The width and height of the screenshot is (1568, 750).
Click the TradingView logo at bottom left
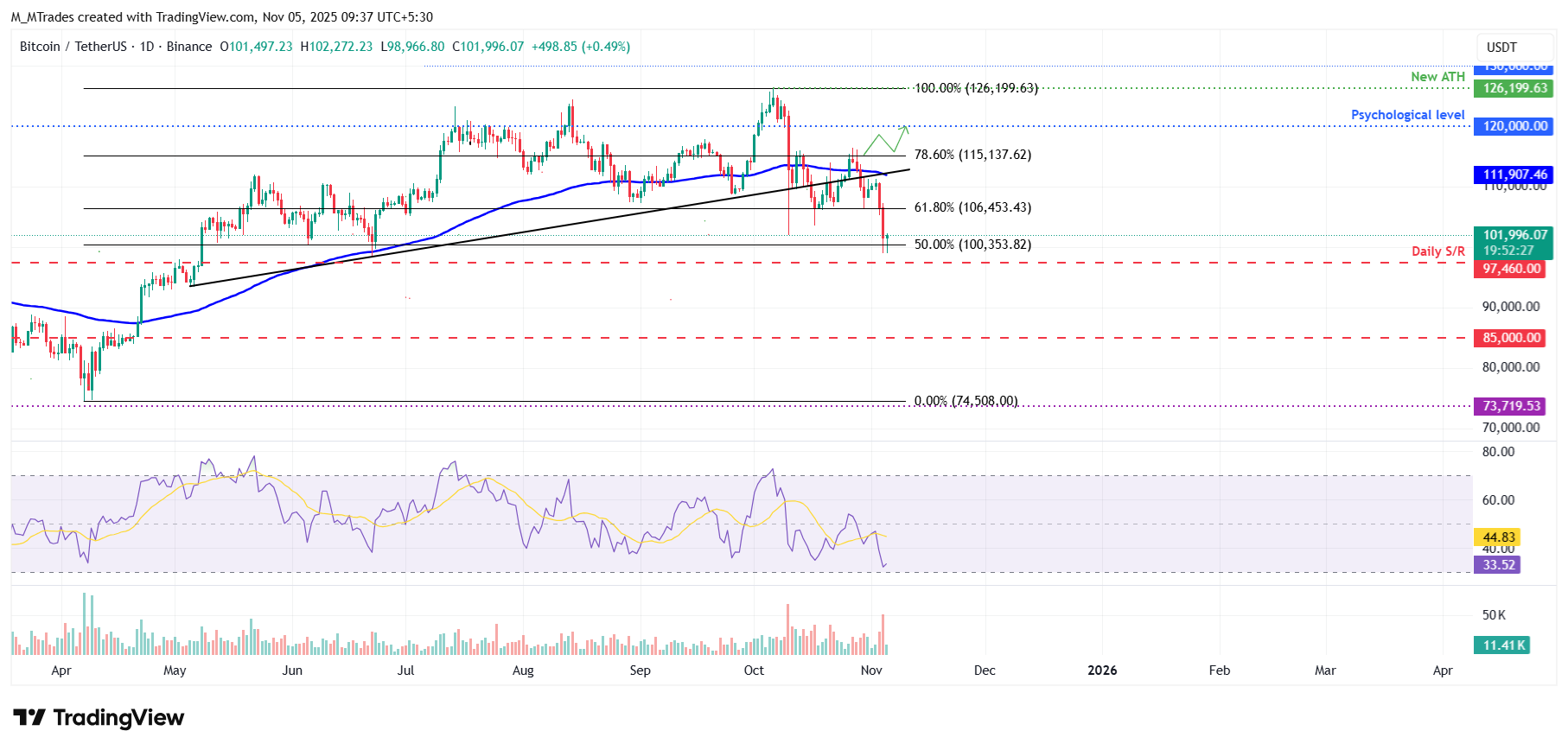[x=99, y=718]
